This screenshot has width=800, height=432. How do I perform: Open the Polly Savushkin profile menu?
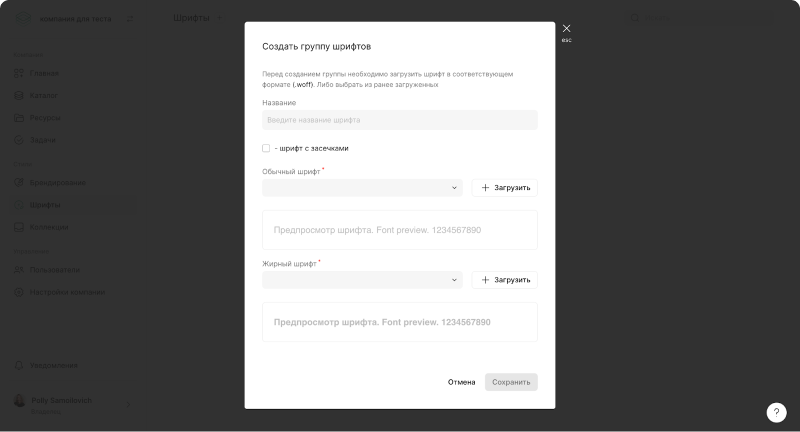click(70, 403)
